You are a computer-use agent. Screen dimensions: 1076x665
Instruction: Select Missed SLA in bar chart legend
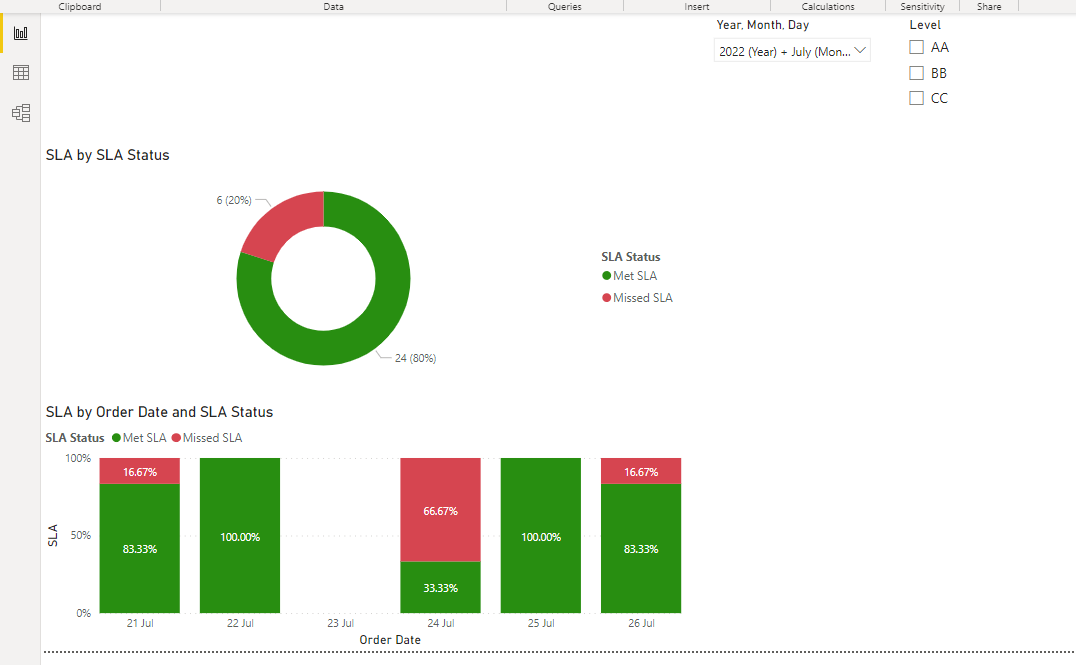pyautogui.click(x=207, y=438)
